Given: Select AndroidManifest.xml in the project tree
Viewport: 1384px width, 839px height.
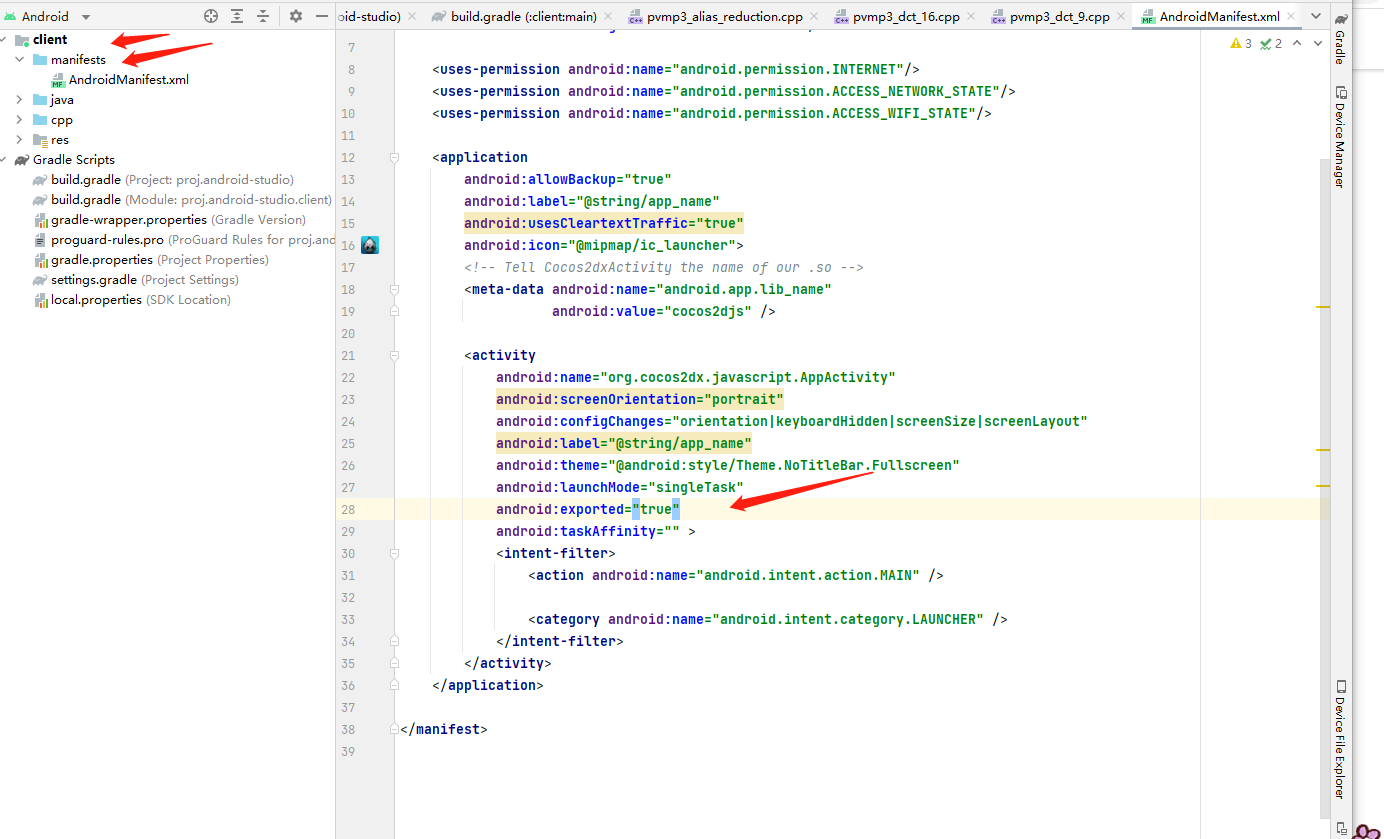Looking at the screenshot, I should point(128,80).
